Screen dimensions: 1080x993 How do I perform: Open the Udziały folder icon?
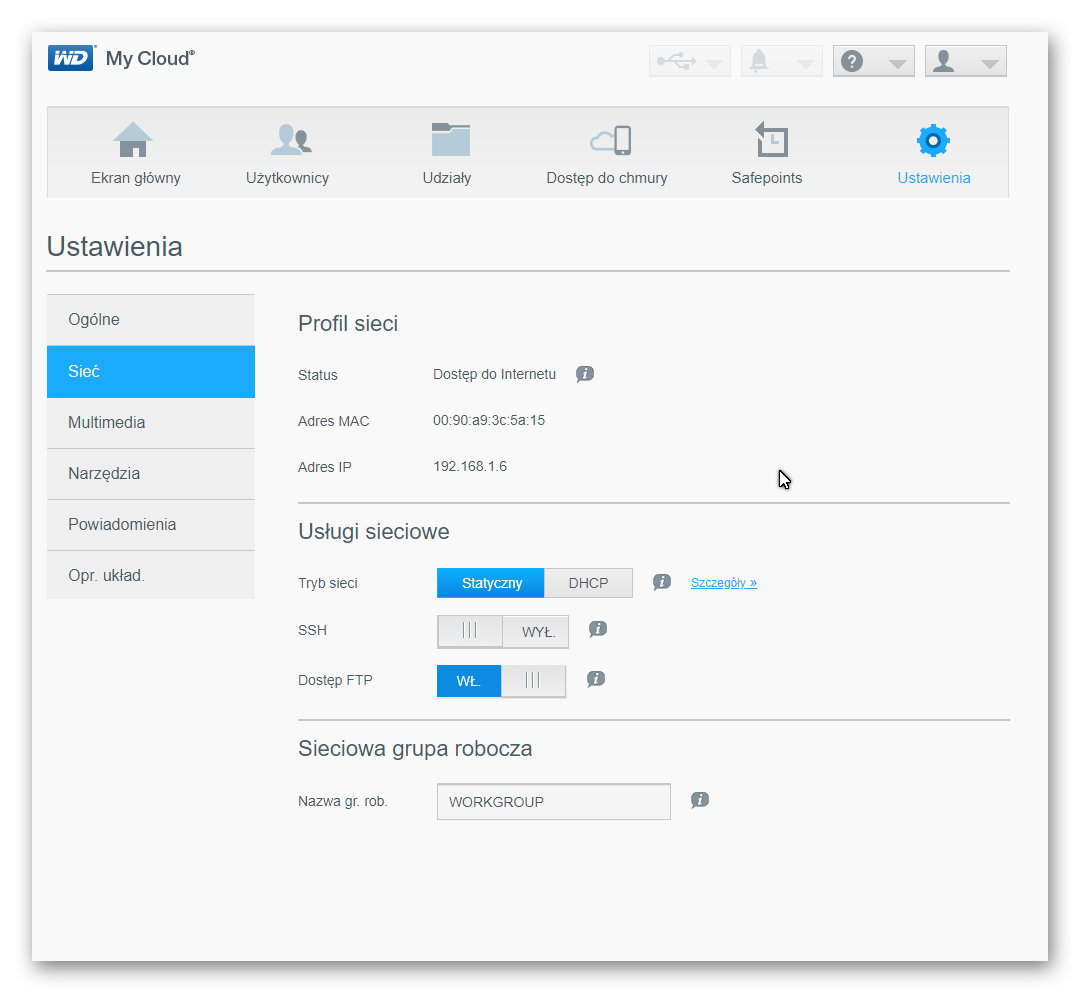point(450,140)
